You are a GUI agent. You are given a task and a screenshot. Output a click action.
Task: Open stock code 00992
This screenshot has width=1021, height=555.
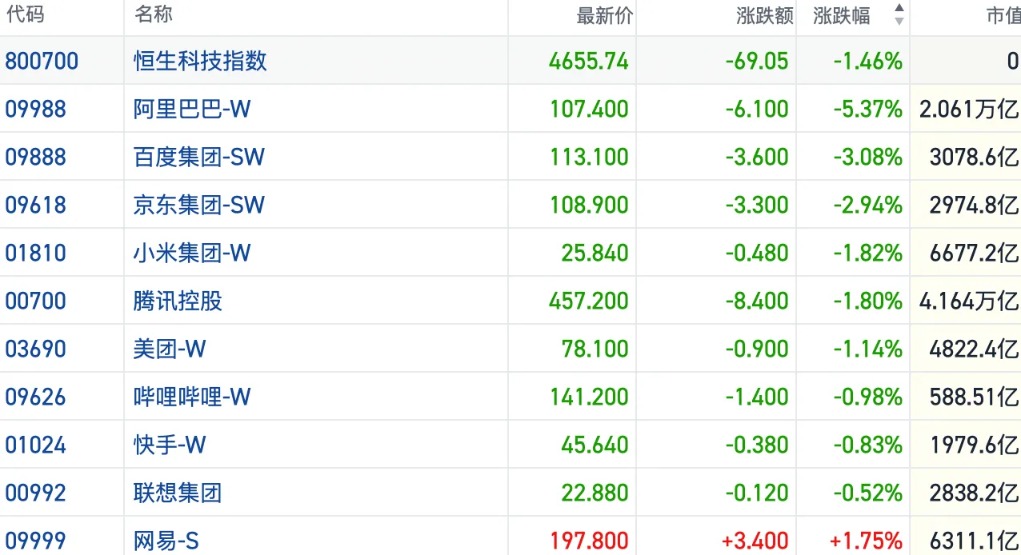35,493
